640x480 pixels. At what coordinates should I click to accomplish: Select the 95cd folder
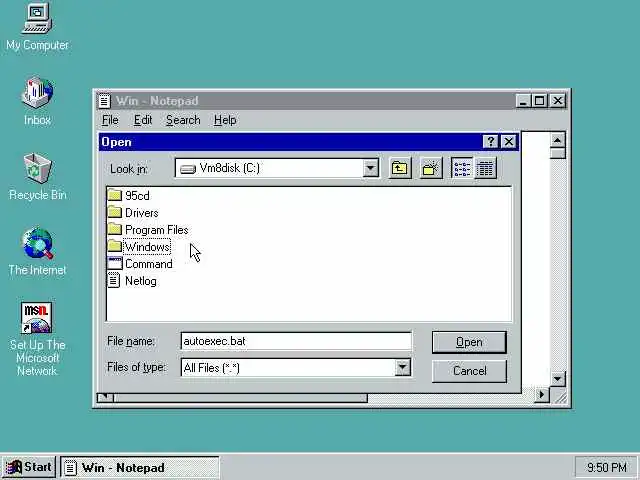pyautogui.click(x=129, y=196)
